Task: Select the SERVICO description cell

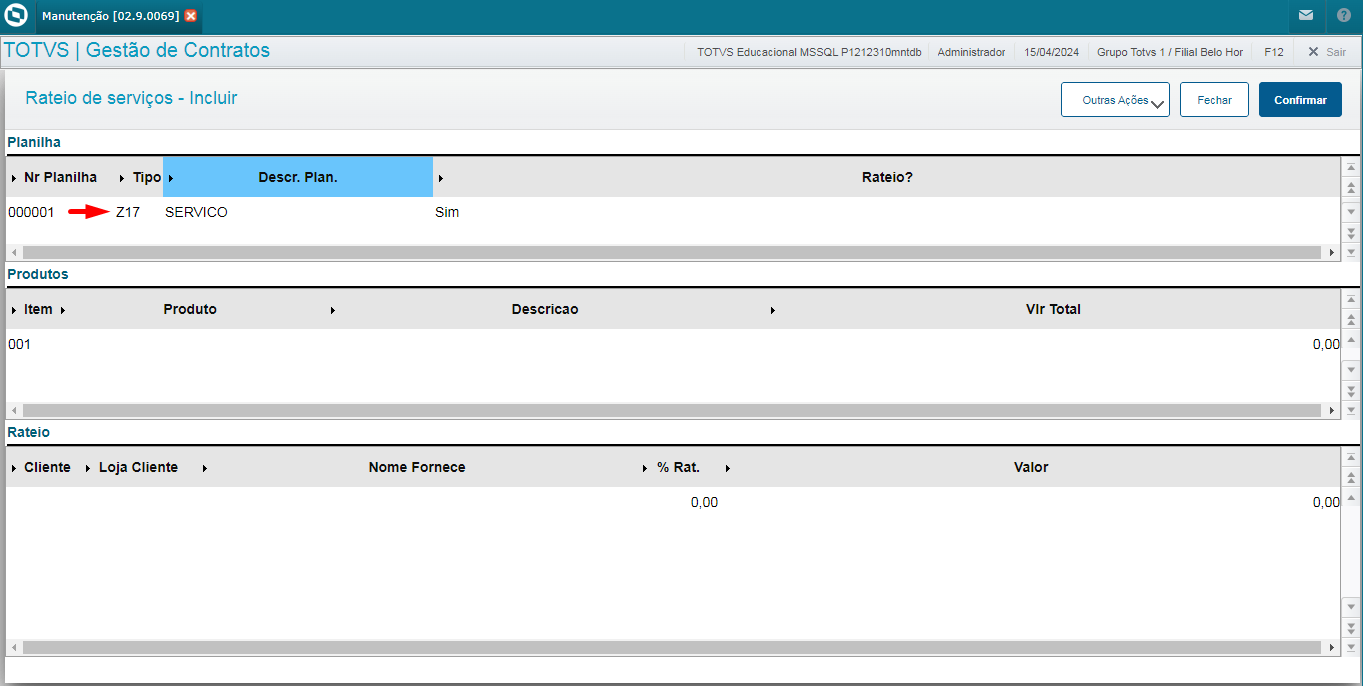Action: coord(196,212)
